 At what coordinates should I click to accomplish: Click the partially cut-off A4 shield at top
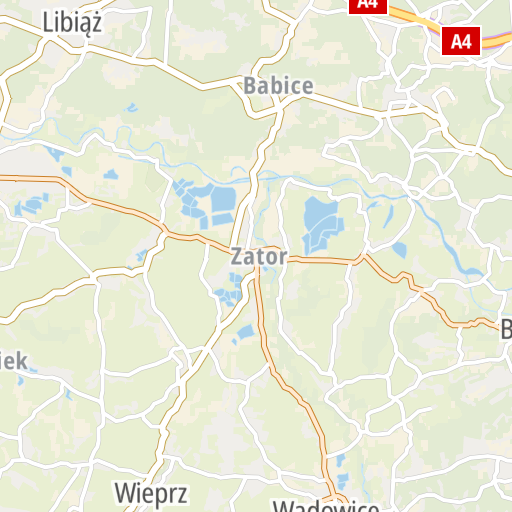[368, 7]
